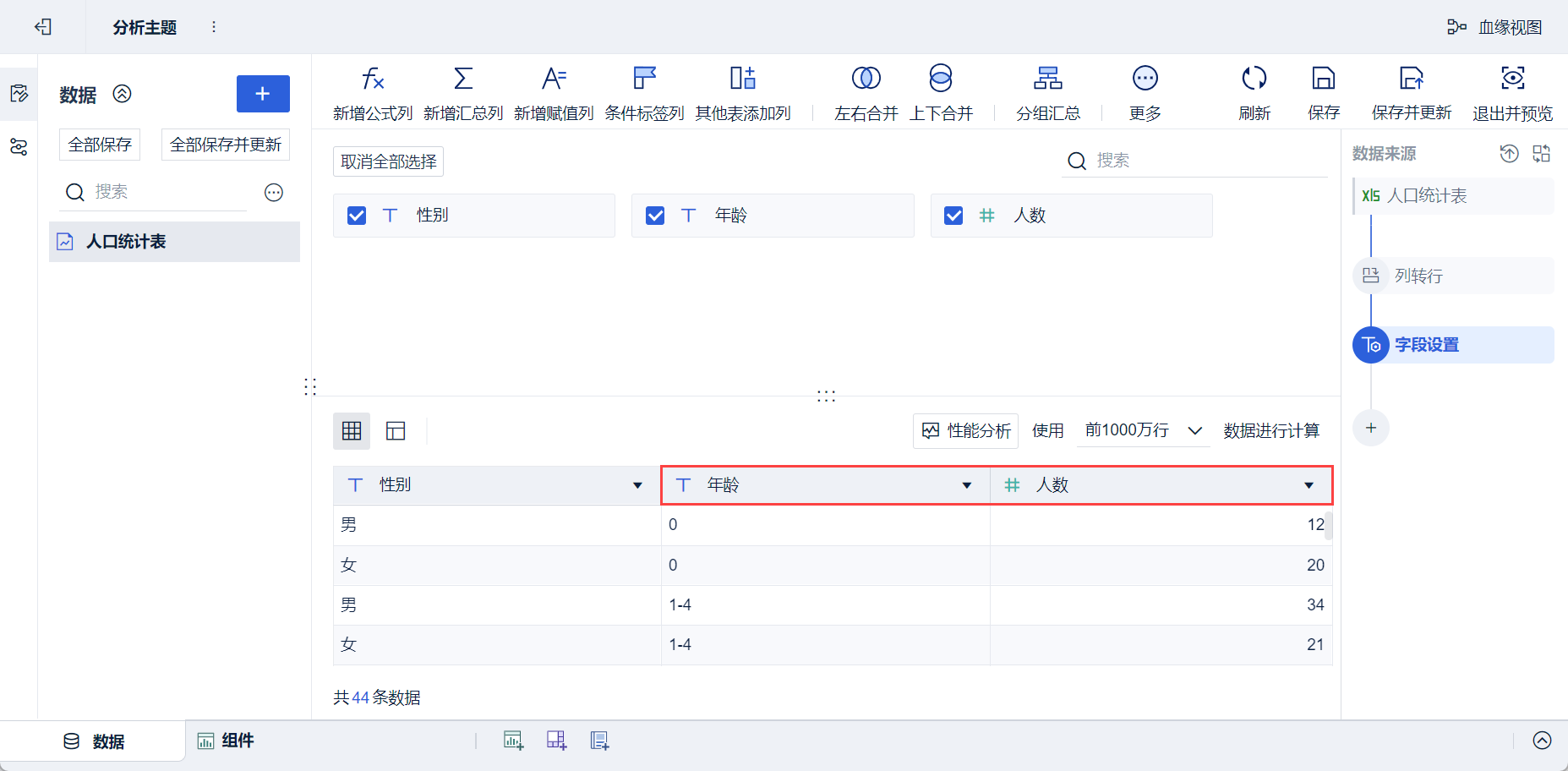The height and width of the screenshot is (771, 1568).
Task: Click the 取消全部选择 button
Action: (x=388, y=161)
